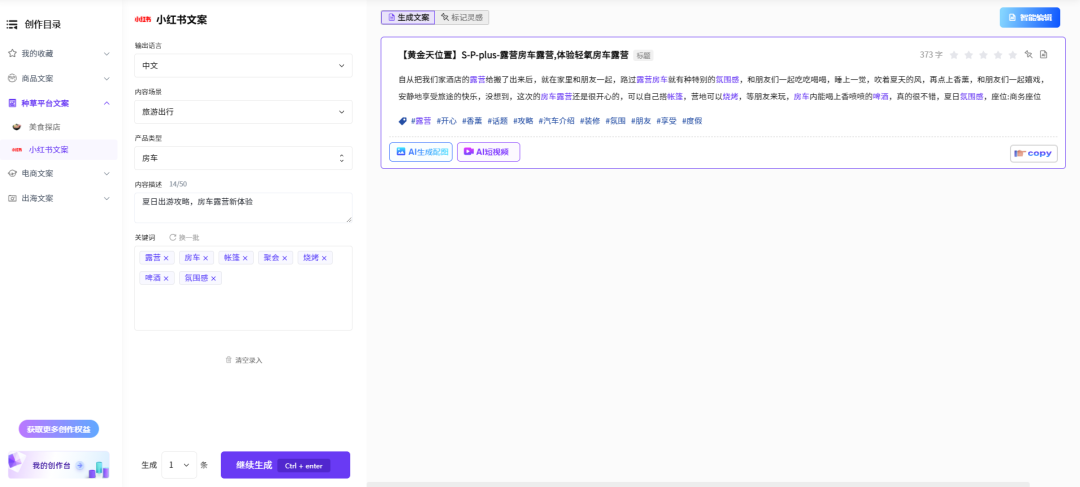Image resolution: width=1080 pixels, height=487 pixels.
Task: Click the star icon beside 我的收藏
Action: (12, 53)
